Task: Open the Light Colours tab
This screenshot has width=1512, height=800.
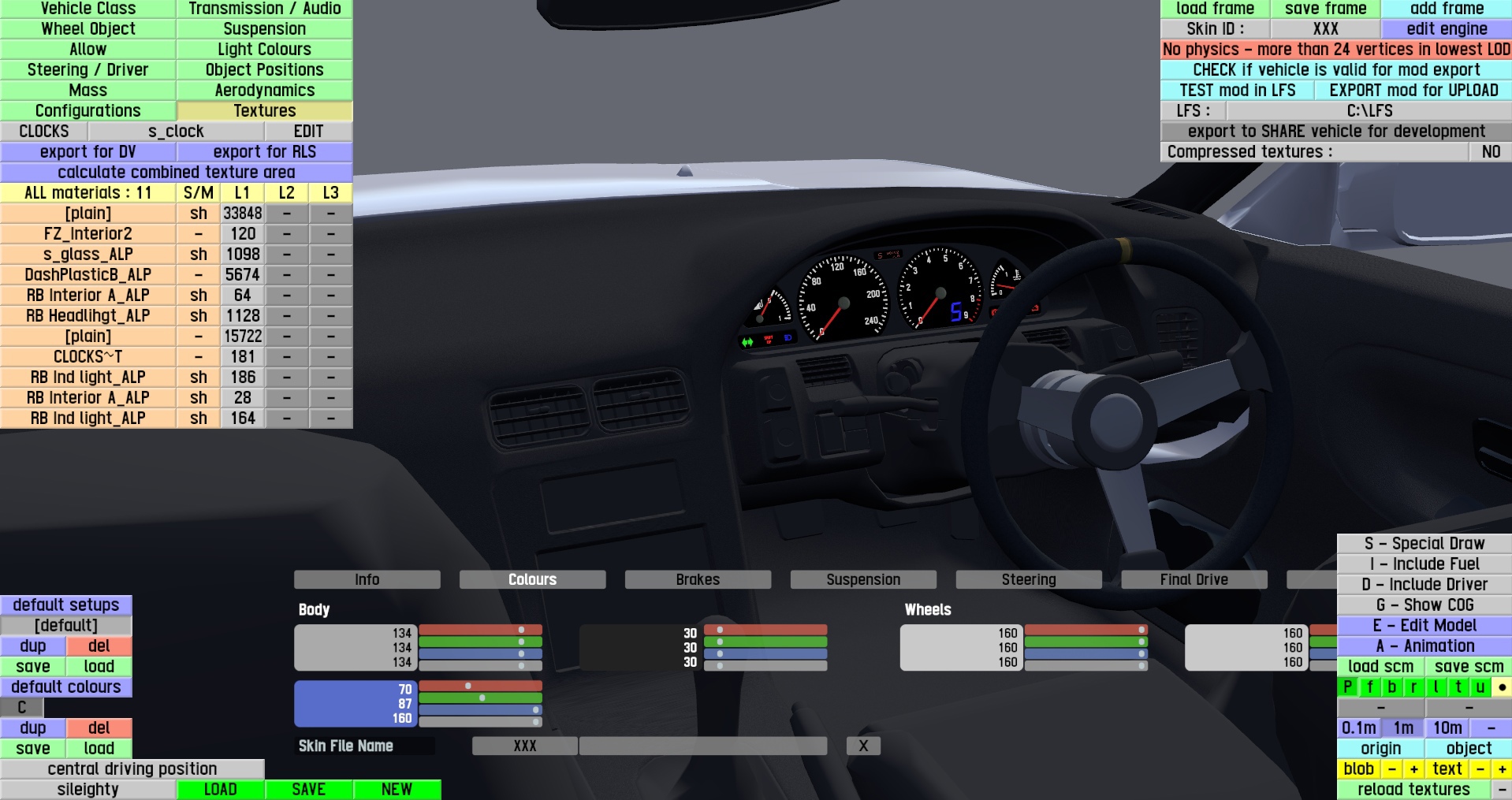Action: pos(265,49)
